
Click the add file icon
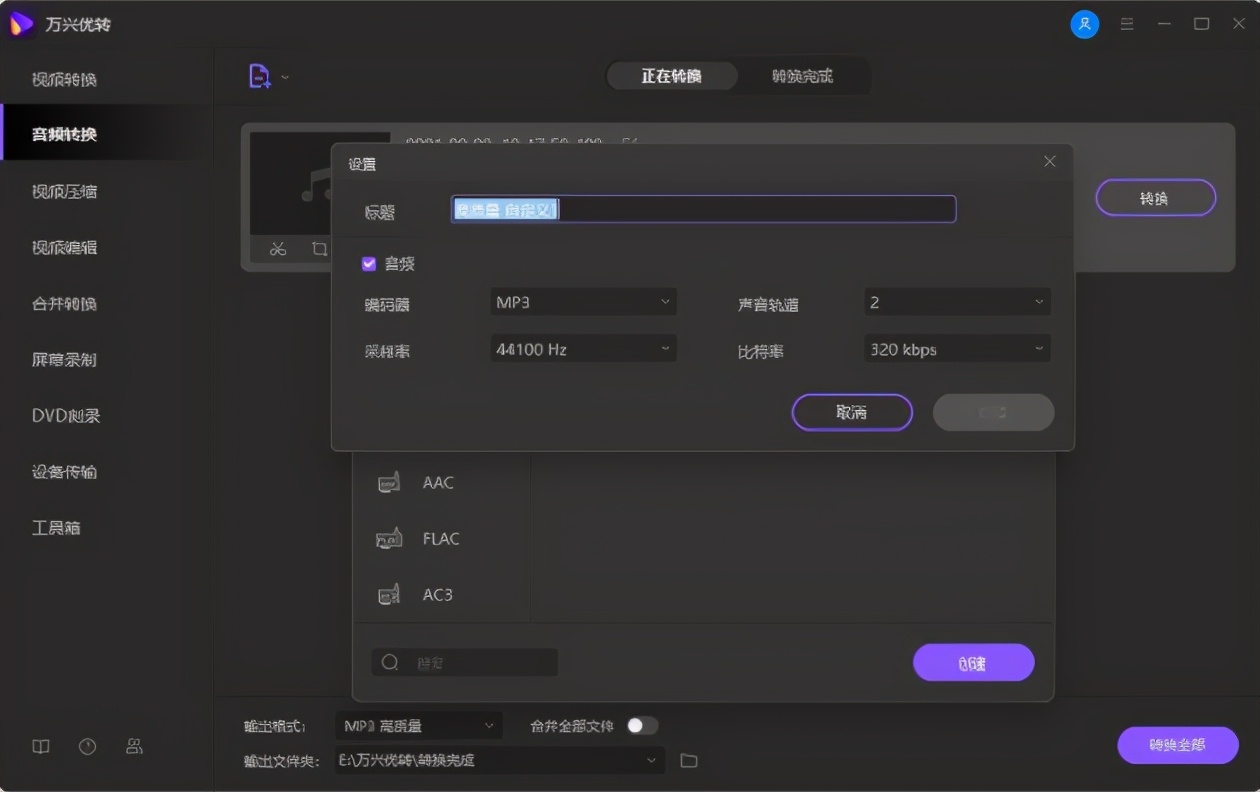pyautogui.click(x=259, y=76)
